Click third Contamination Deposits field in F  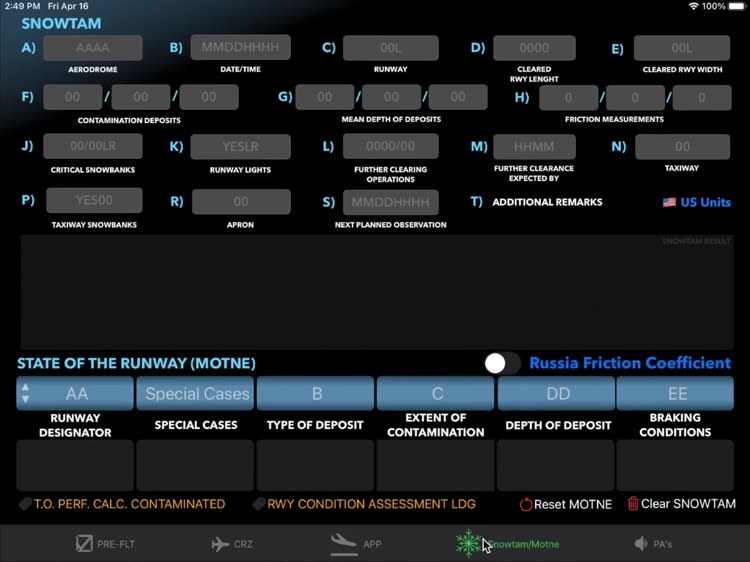tap(209, 97)
